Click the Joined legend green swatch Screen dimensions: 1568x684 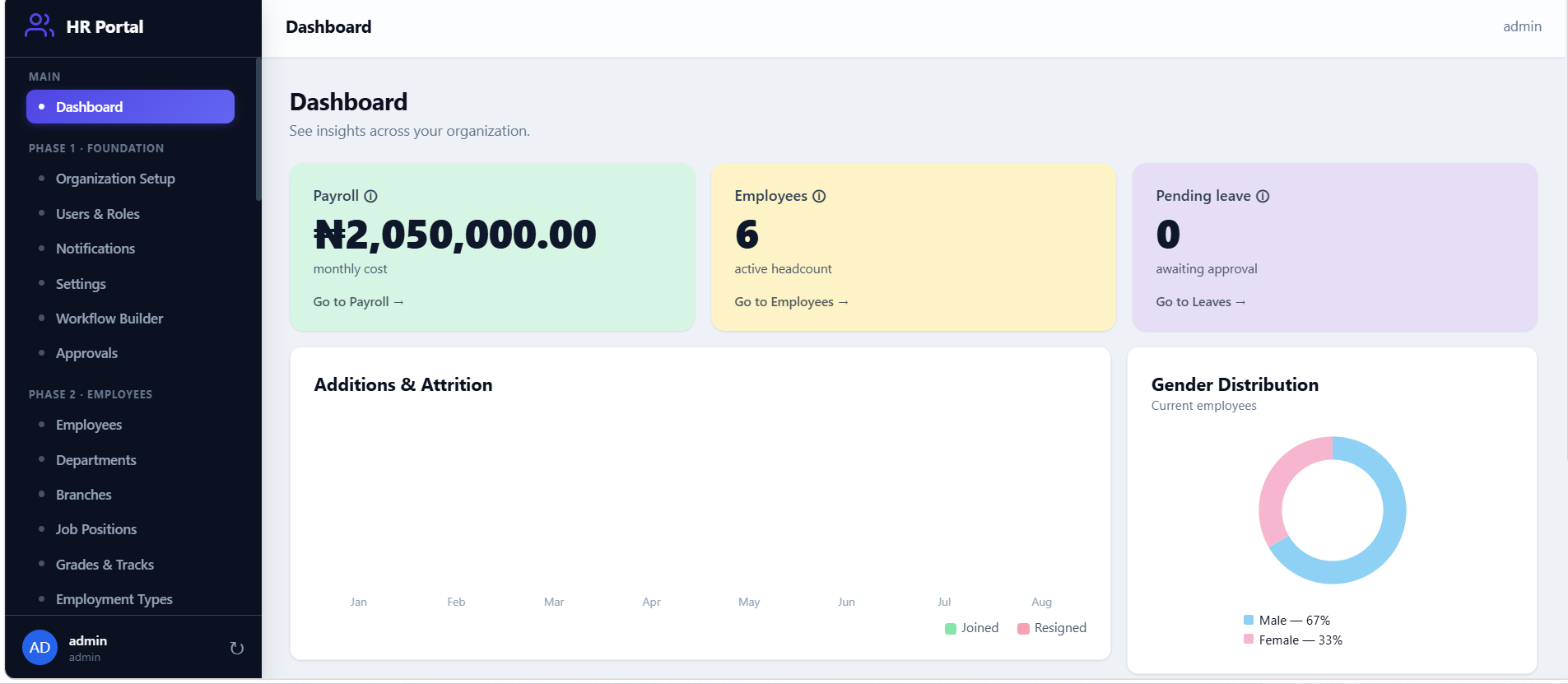[951, 629]
